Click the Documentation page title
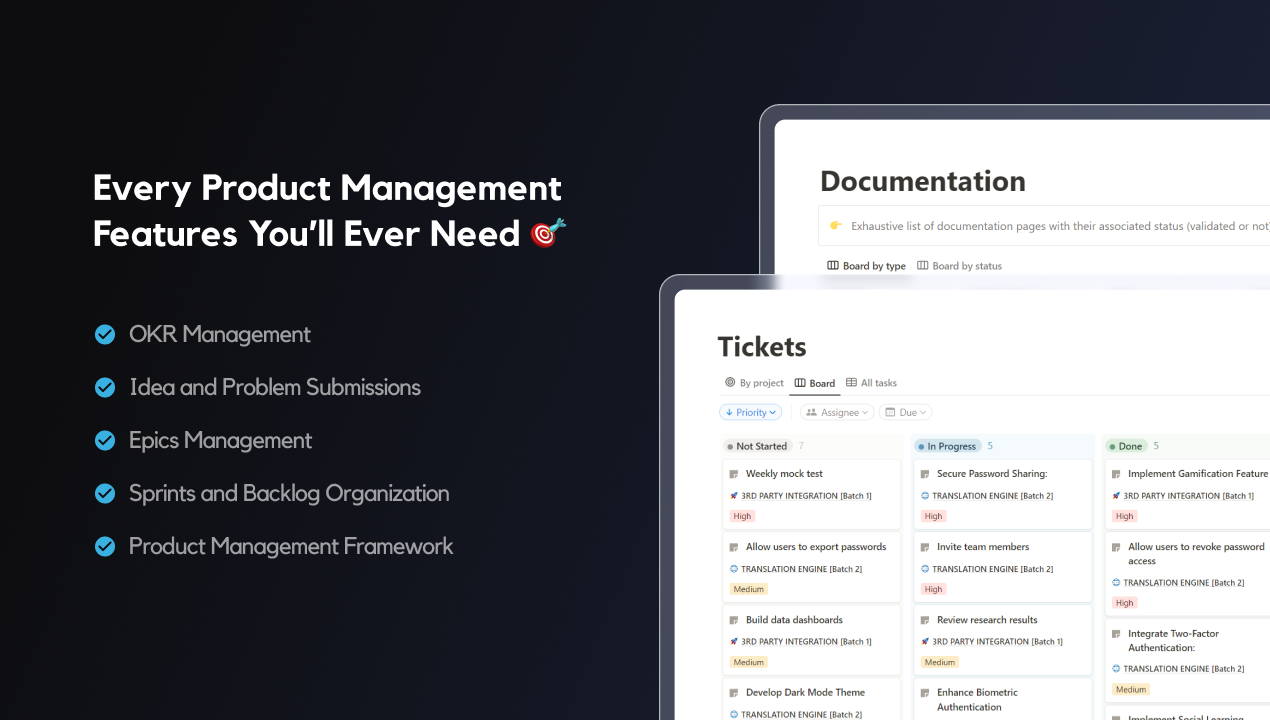The image size is (1270, 720). tap(923, 181)
